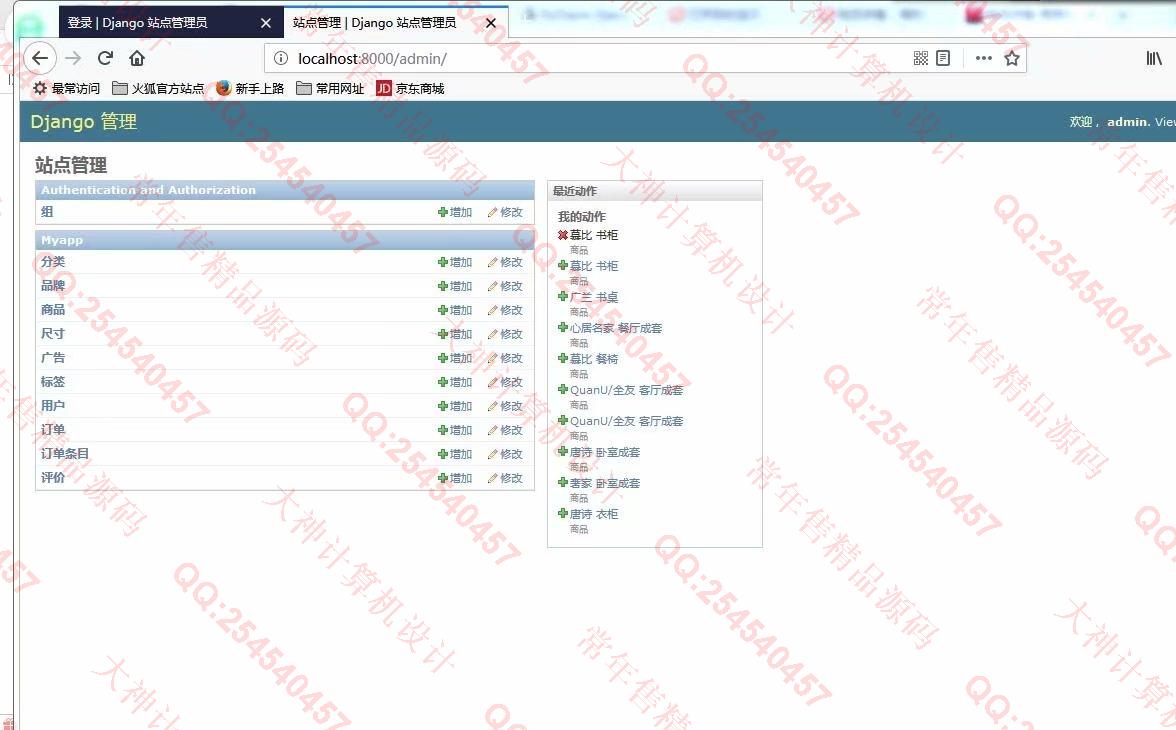Modify 组 entries
This screenshot has width=1176, height=730.
[x=505, y=212]
